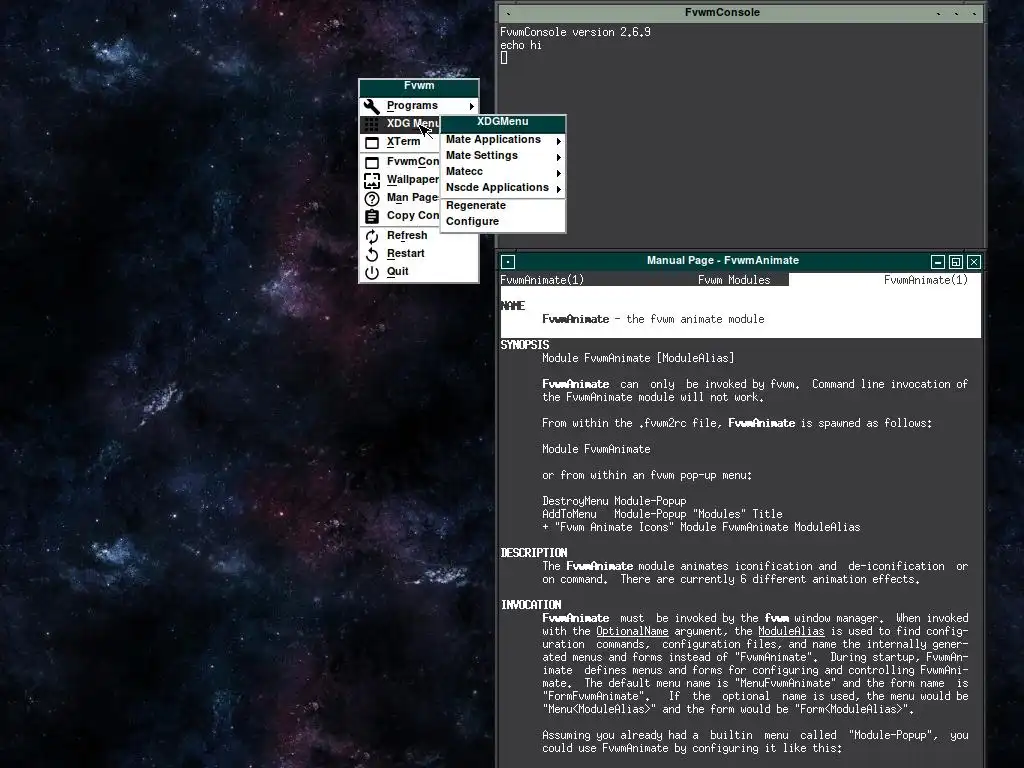Click the FvwmConsole window title bar
Image resolution: width=1024 pixels, height=768 pixels.
point(722,12)
